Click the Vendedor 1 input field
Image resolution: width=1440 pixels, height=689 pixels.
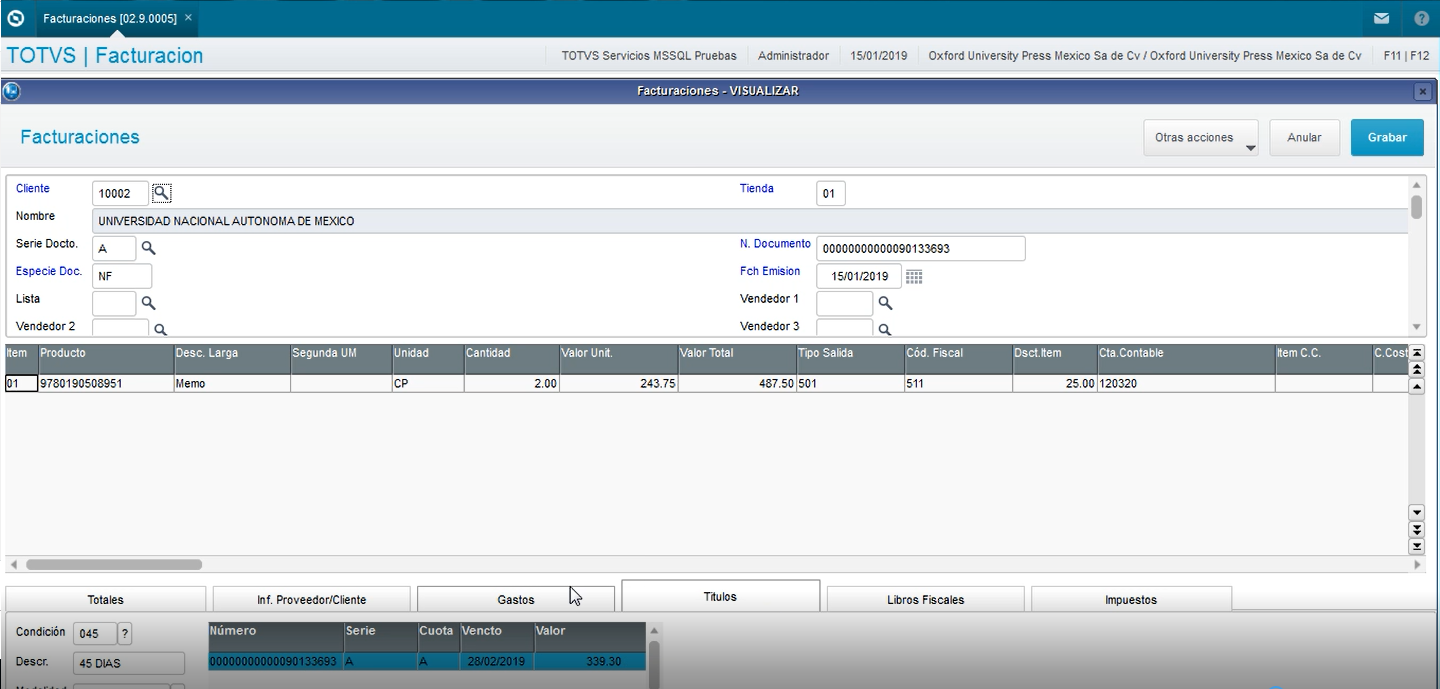point(845,303)
